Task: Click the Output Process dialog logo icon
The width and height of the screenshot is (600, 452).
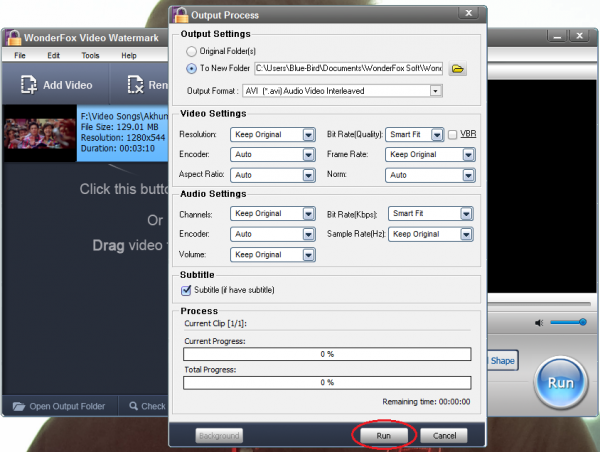Action: [180, 15]
